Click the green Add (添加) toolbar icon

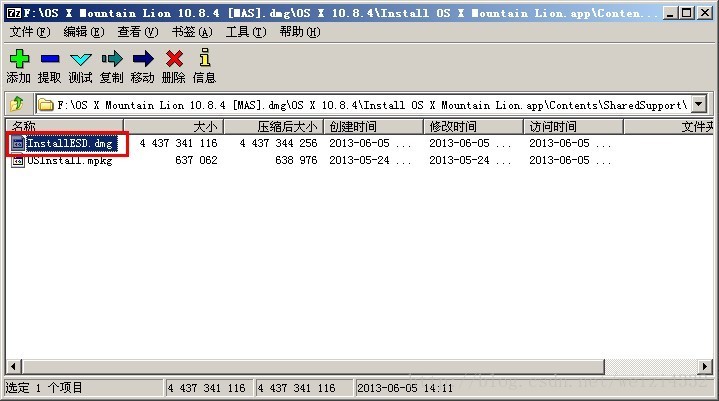[19, 59]
